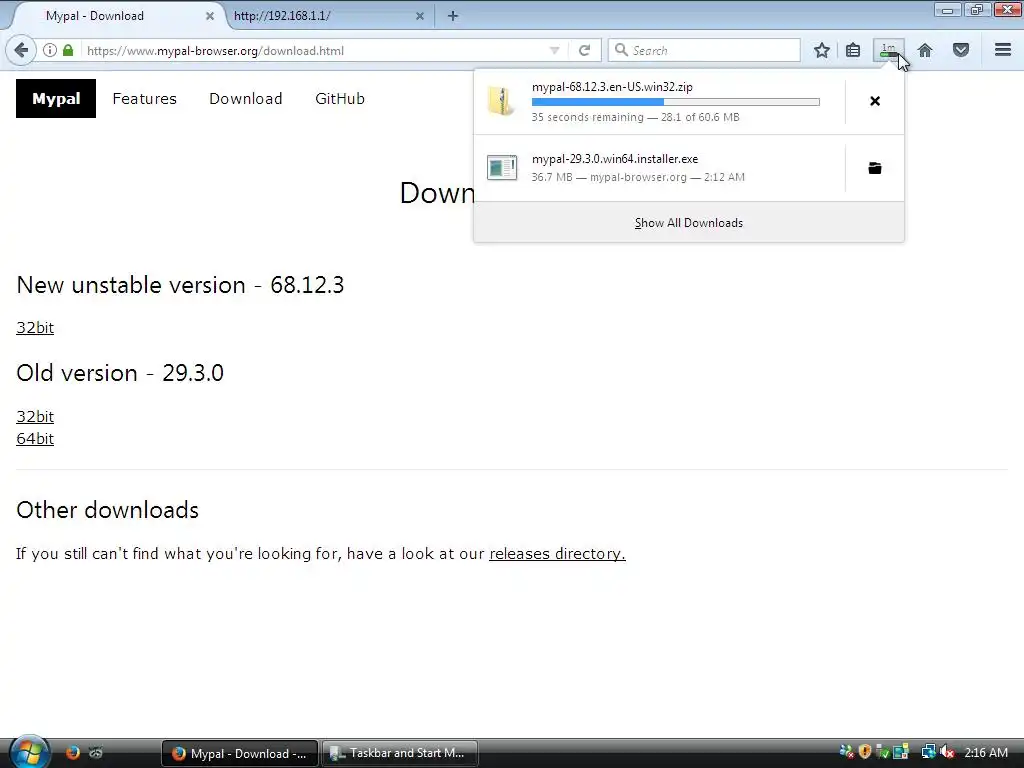Cancel the mypal-68.12.3 zip download
1024x768 pixels.
875,101
